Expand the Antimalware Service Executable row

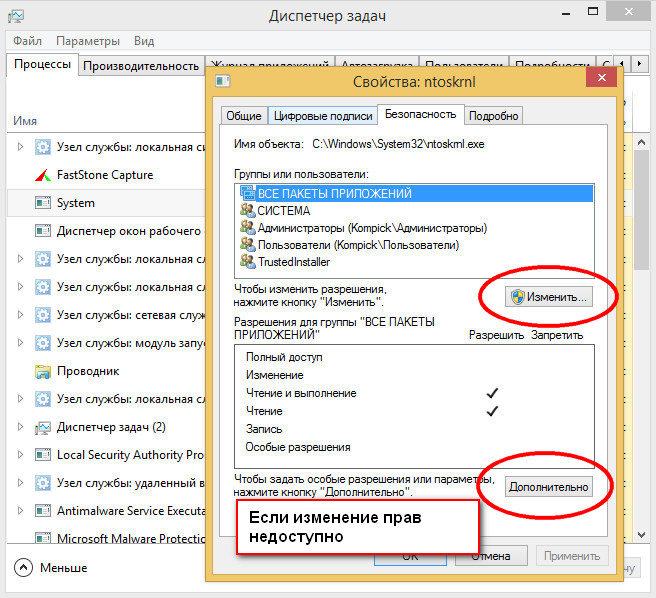point(20,511)
